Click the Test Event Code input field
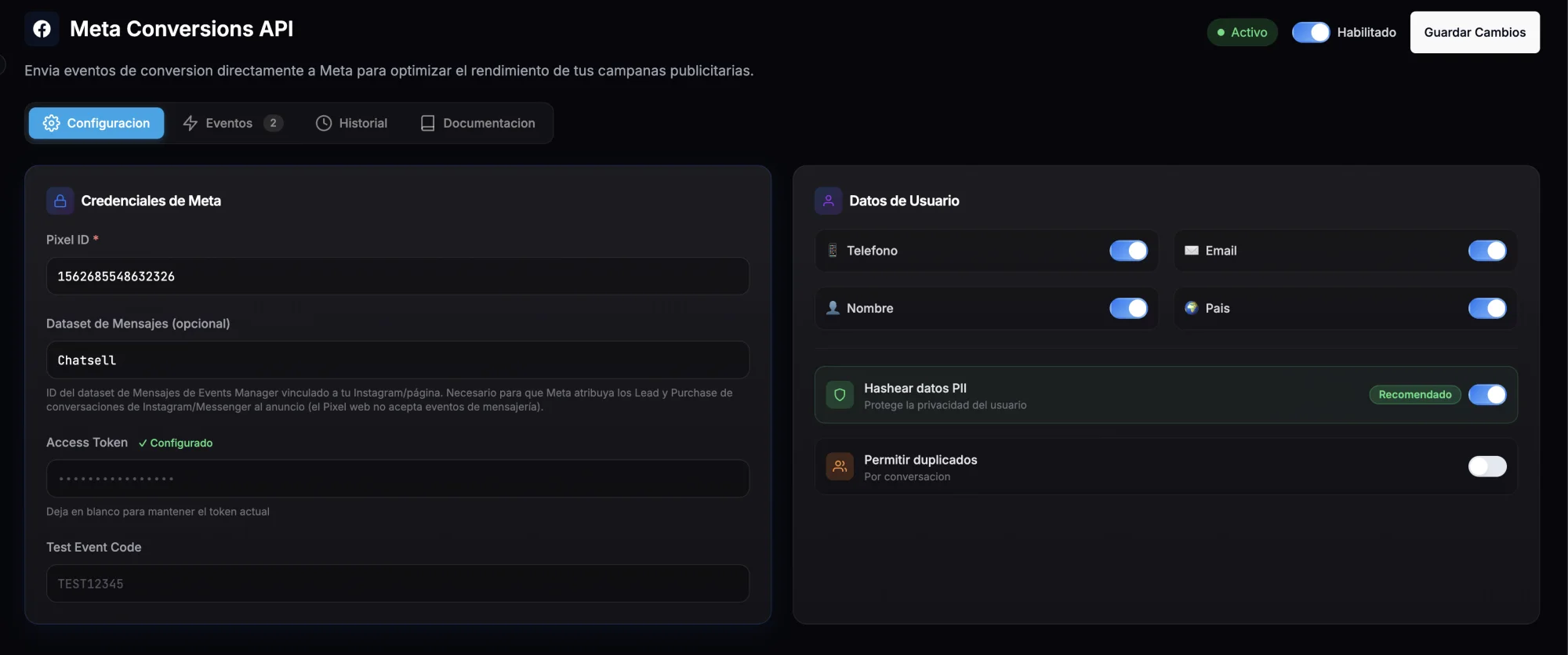1568x655 pixels. coord(397,584)
